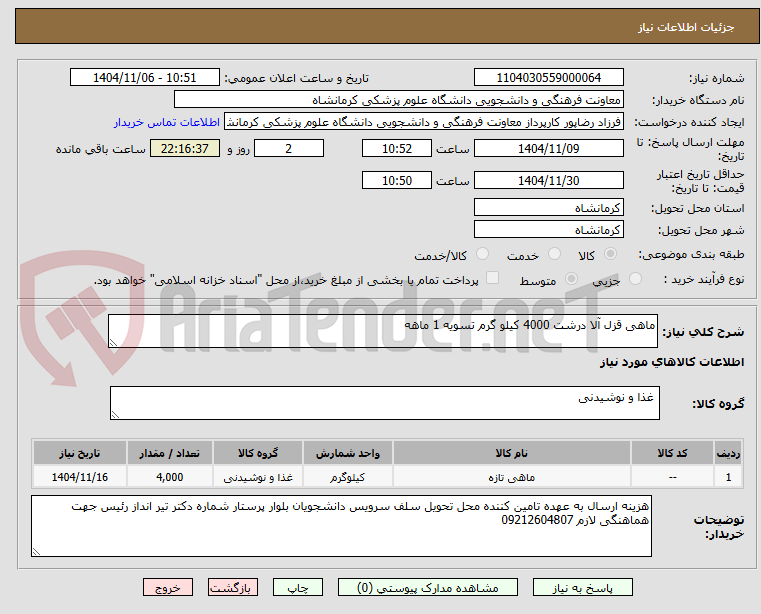Viewport: 761px width, 614px height.
Task: Click the delivery city field کرمانشاه
Action: [548, 230]
